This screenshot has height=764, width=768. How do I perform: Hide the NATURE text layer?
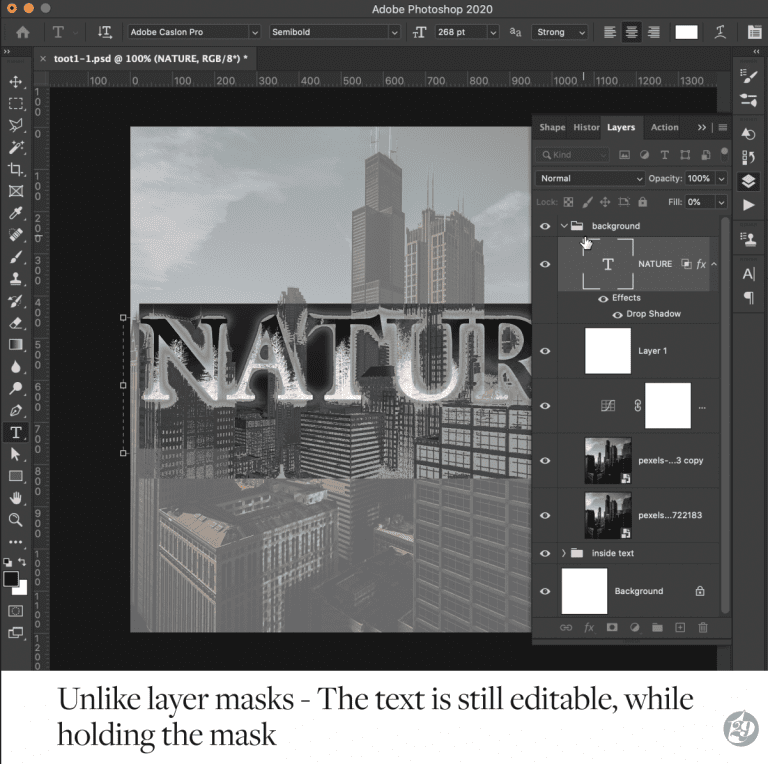(545, 264)
